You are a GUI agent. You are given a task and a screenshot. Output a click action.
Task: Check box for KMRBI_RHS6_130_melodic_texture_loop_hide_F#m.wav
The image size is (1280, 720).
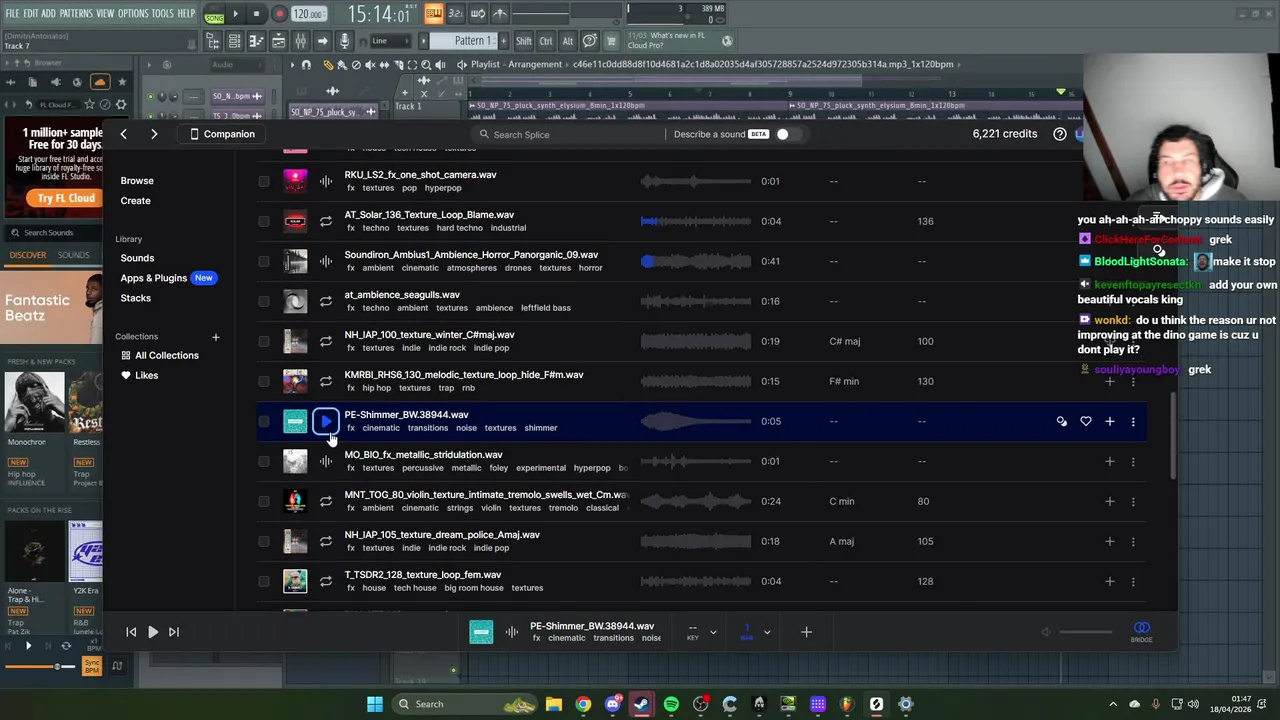(264, 381)
